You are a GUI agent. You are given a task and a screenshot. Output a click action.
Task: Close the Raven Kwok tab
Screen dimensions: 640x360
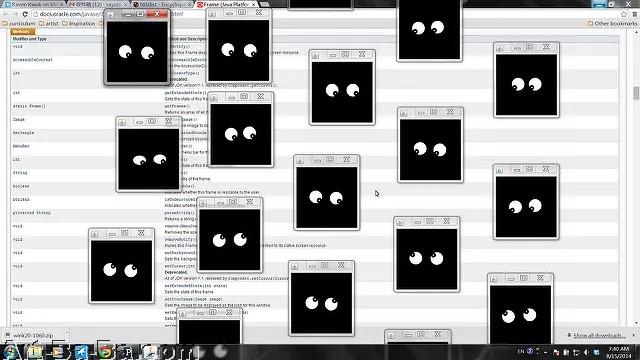[62, 4]
